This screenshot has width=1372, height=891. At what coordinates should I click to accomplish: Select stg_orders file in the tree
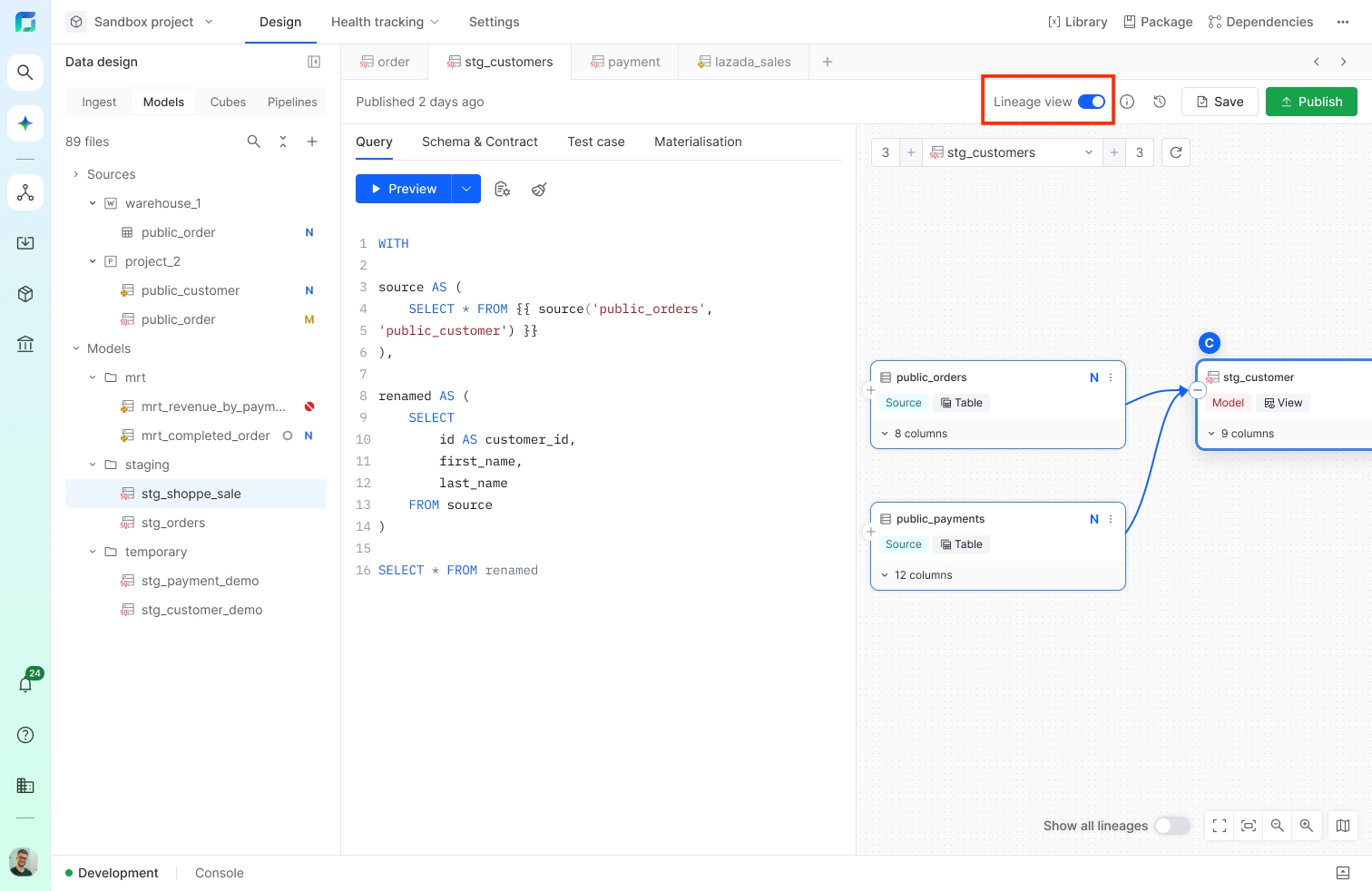[x=173, y=523]
